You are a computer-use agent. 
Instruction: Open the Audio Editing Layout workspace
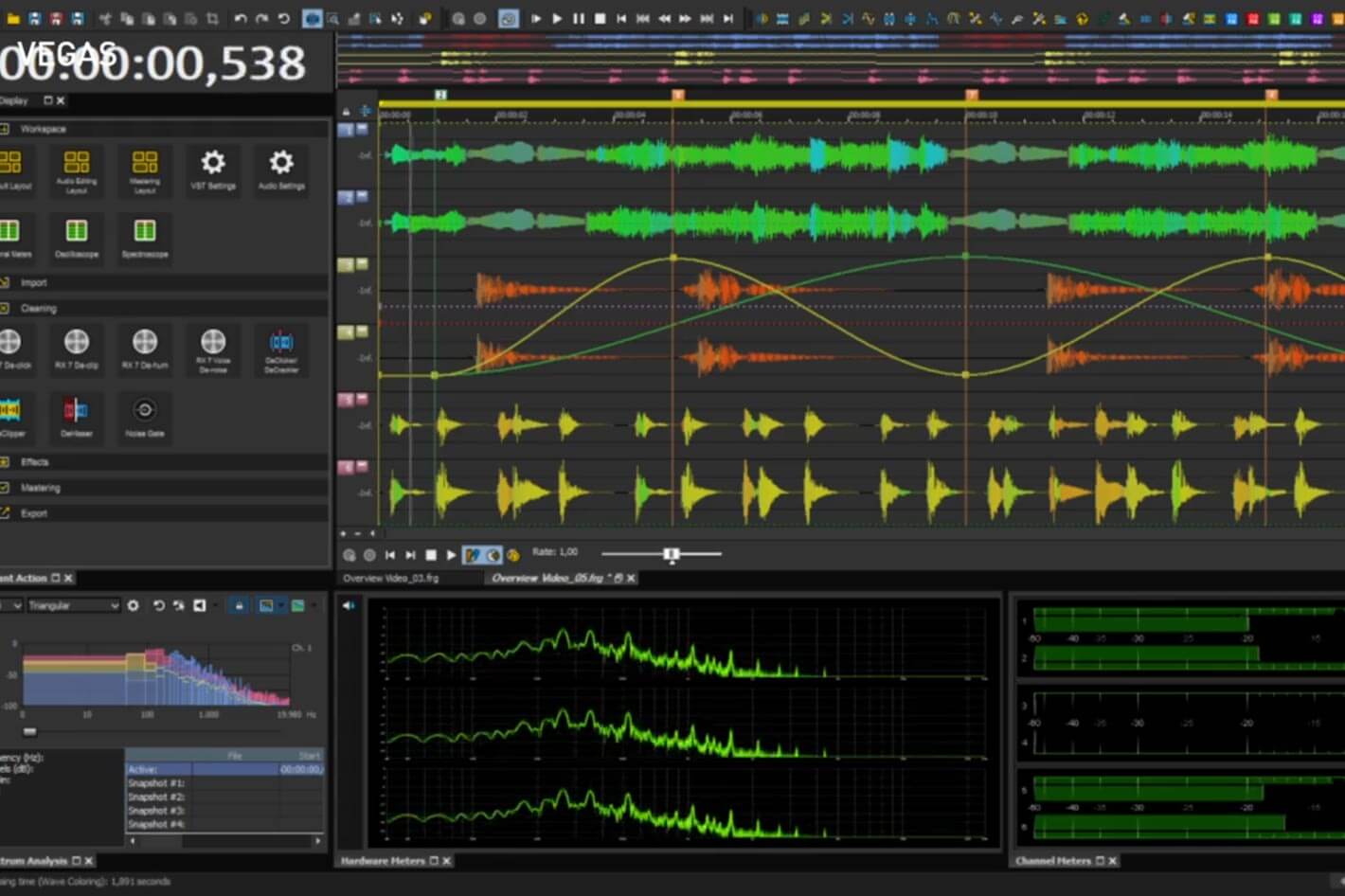click(x=77, y=170)
